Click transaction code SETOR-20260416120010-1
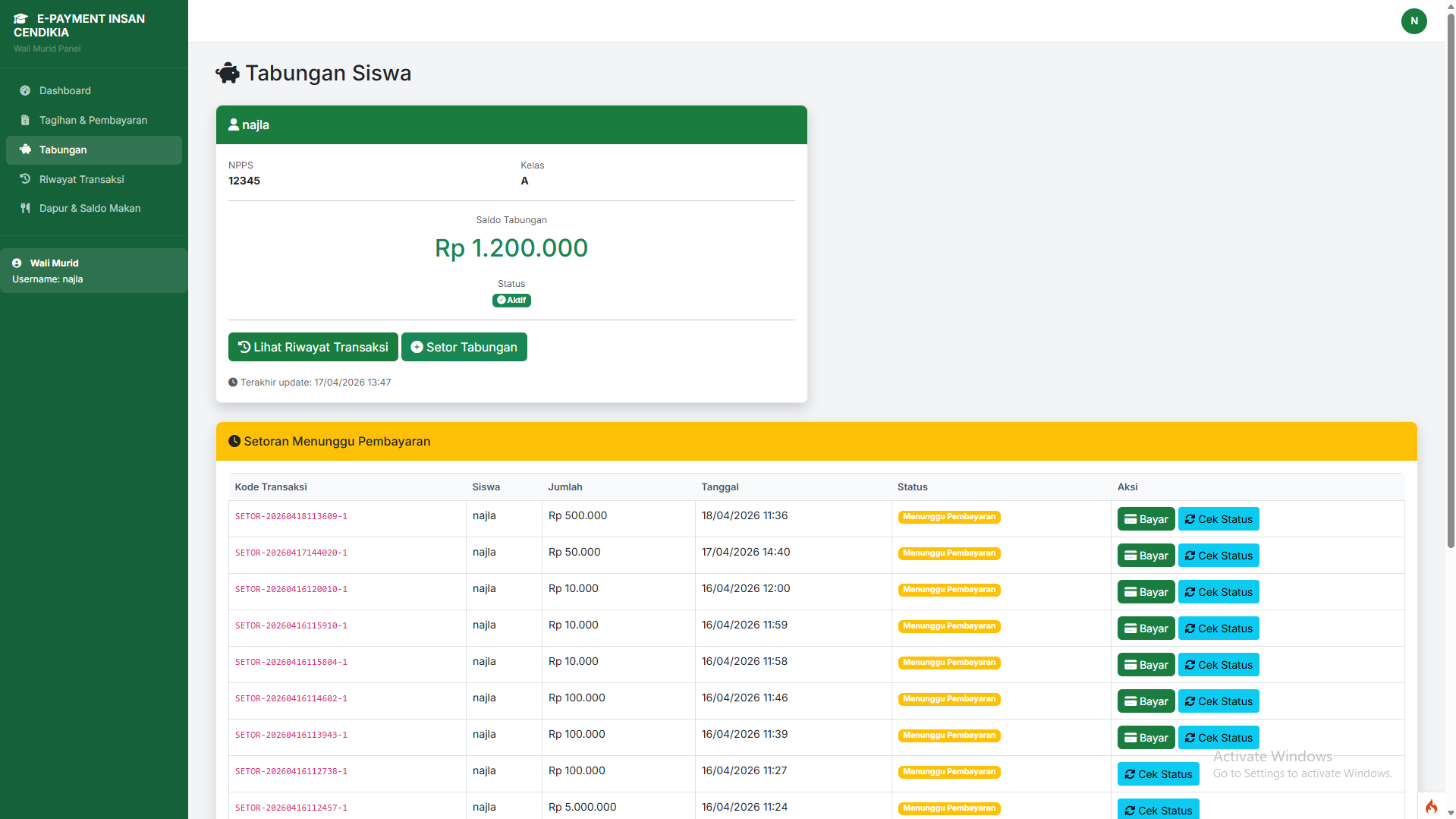The height and width of the screenshot is (819, 1456). coord(291,589)
